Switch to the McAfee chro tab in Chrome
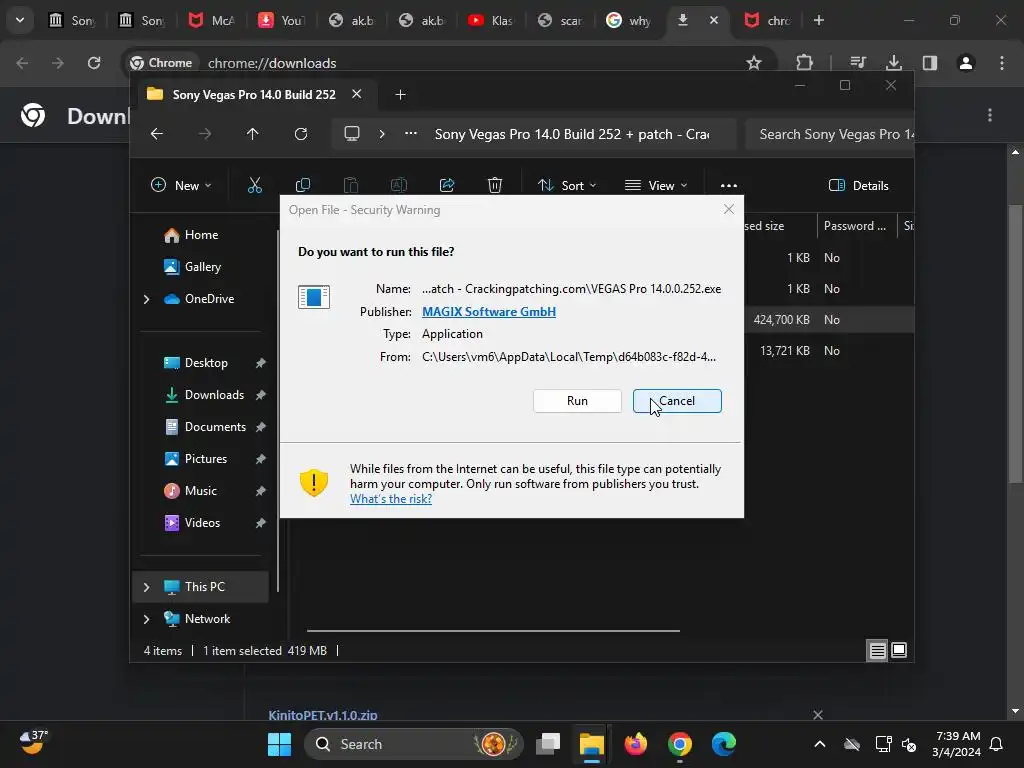 768,20
